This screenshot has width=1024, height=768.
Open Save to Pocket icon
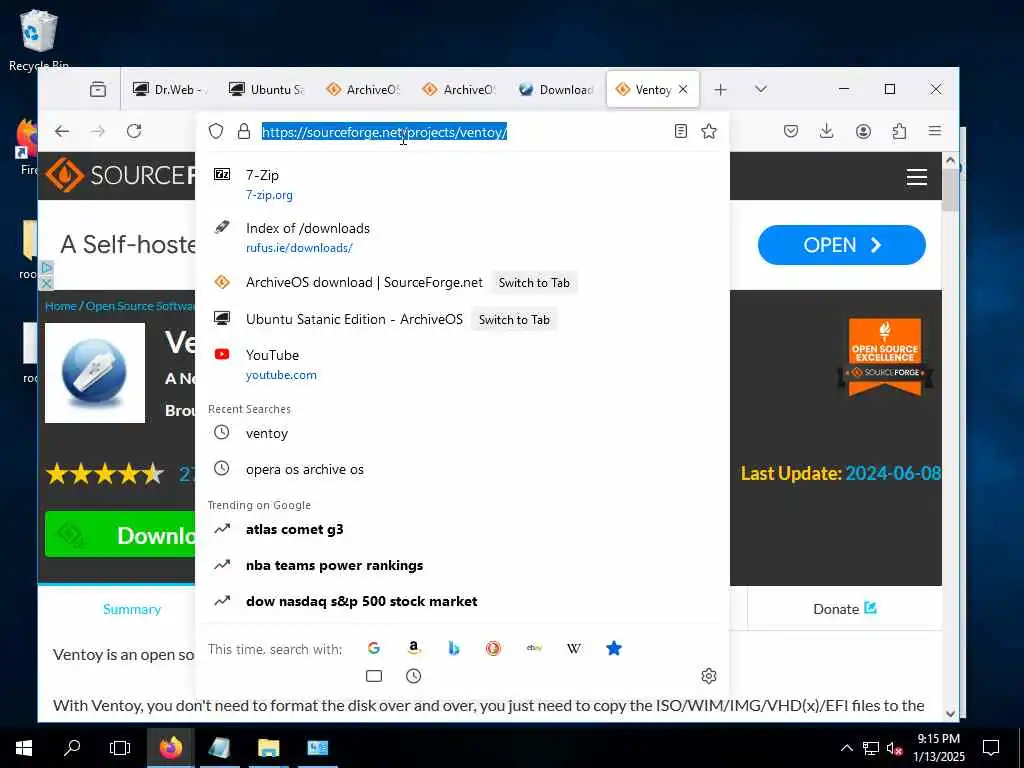click(791, 131)
